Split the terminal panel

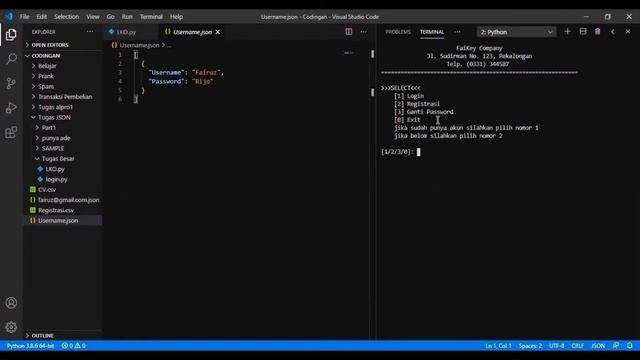click(583, 31)
